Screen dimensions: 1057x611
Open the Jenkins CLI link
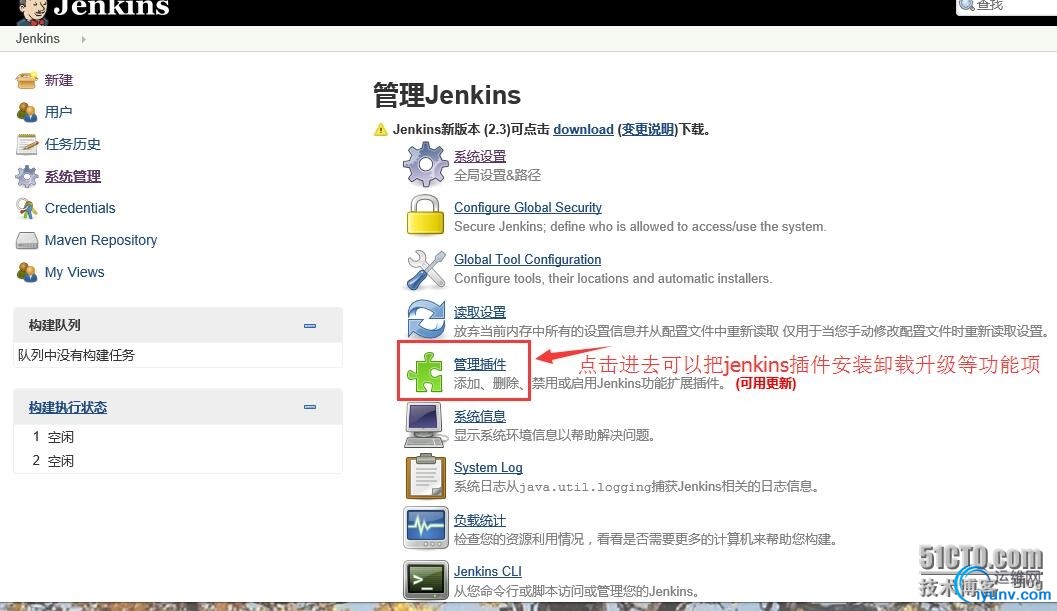(x=488, y=571)
